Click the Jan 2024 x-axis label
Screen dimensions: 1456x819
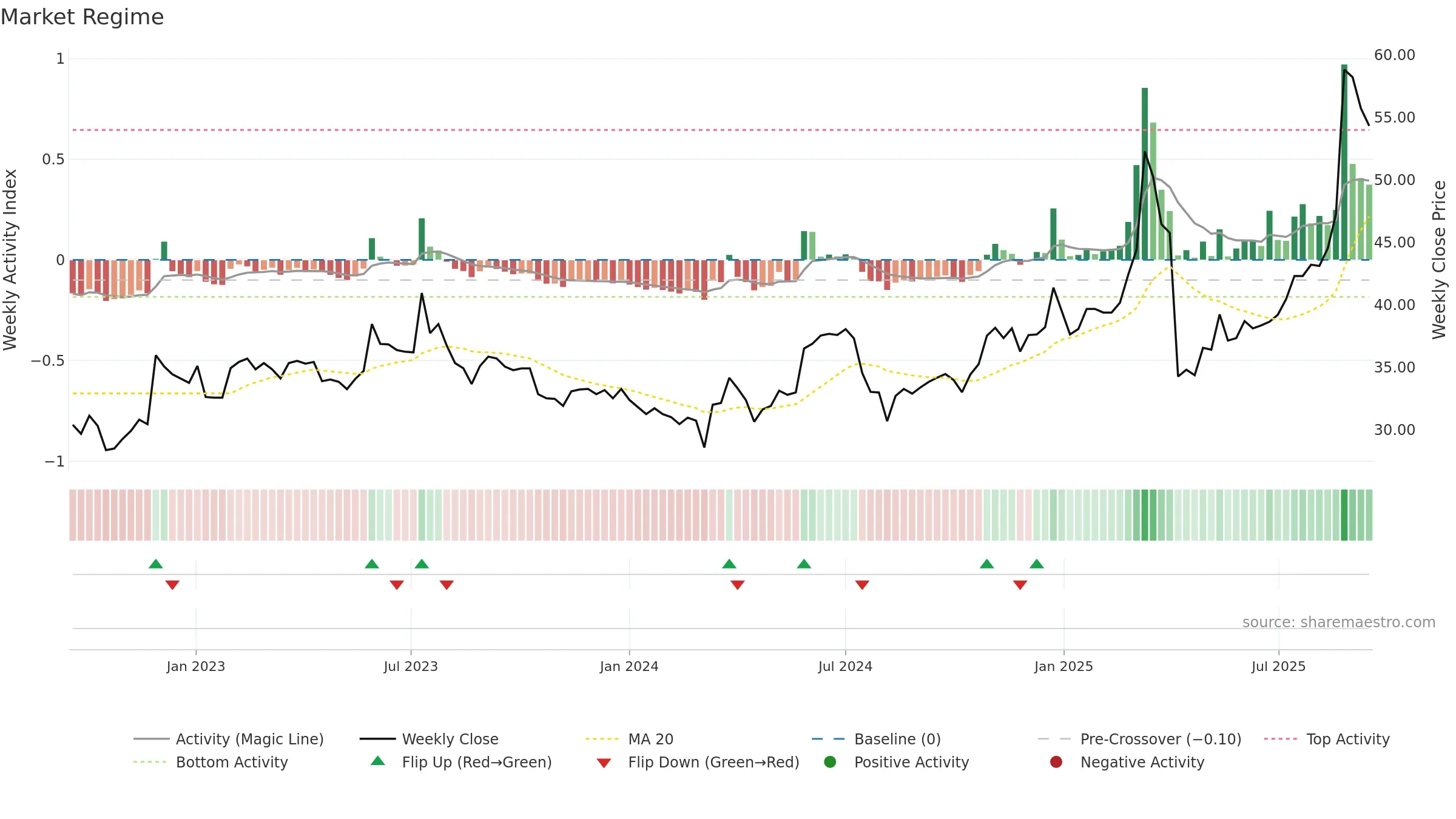(629, 666)
